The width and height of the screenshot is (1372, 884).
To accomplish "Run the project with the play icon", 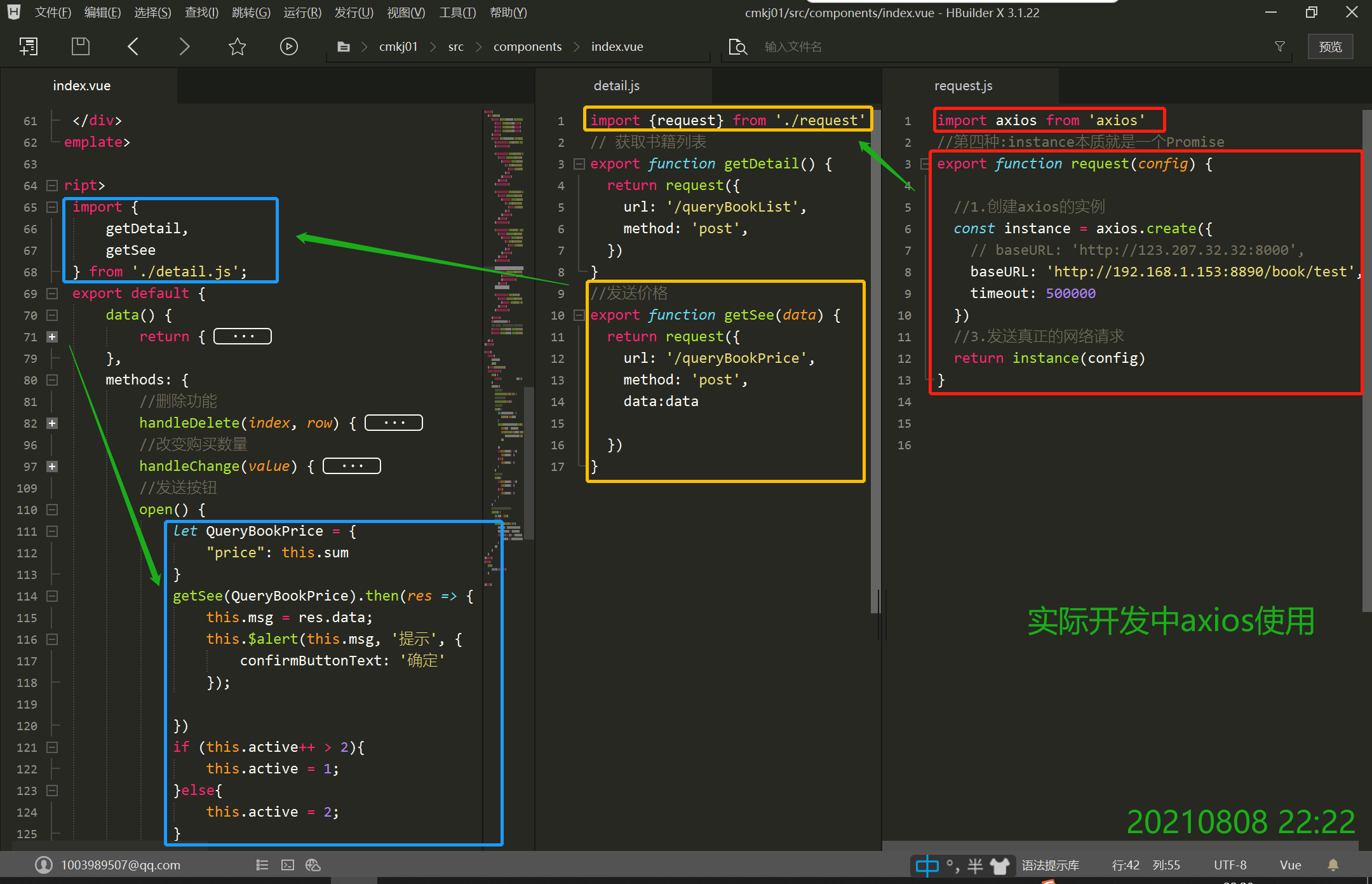I will (289, 46).
